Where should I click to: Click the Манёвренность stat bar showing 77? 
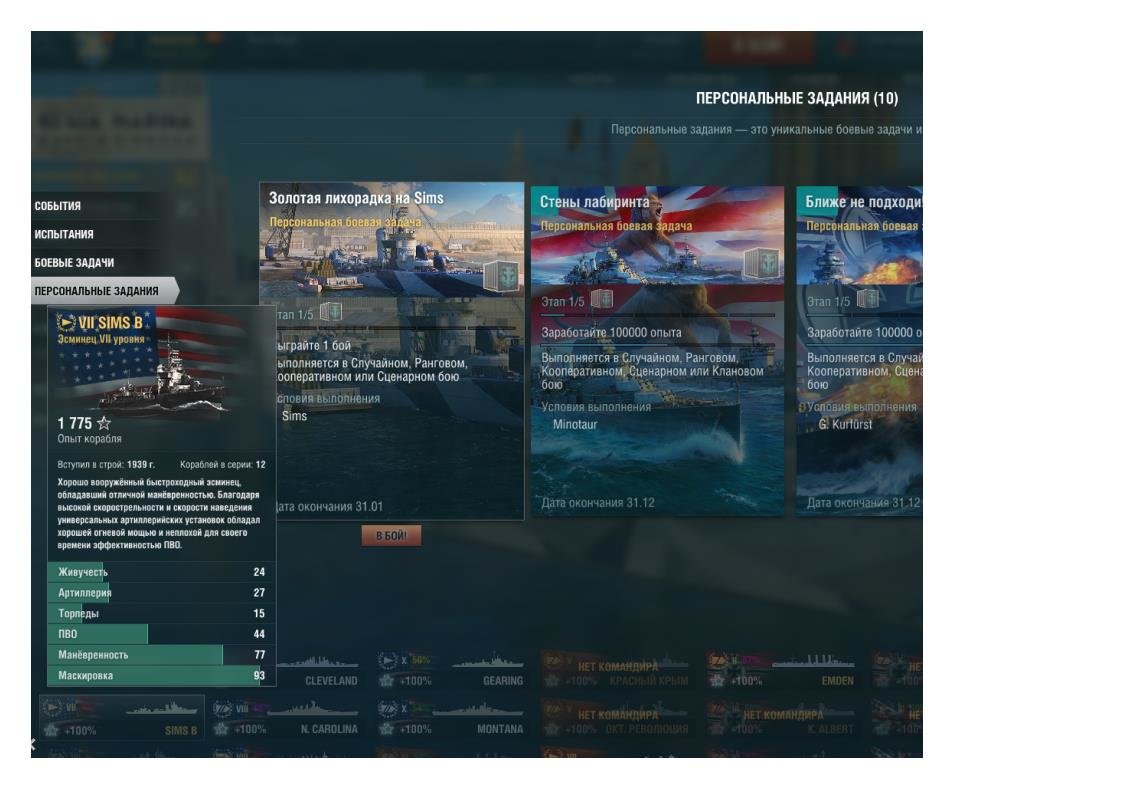point(162,655)
